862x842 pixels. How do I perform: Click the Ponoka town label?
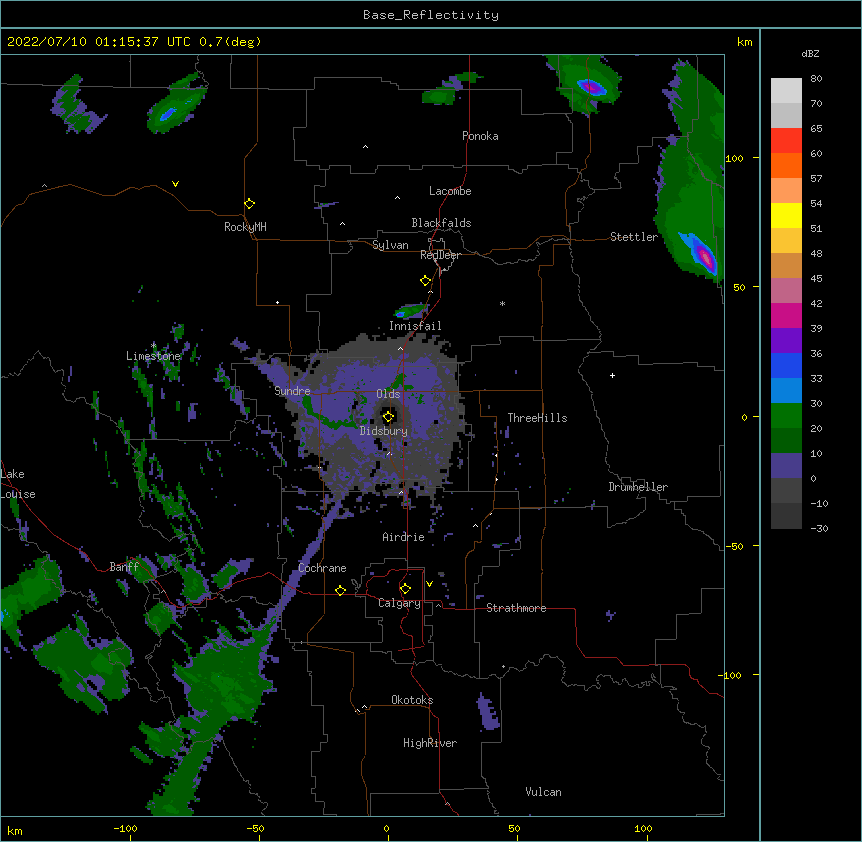pos(480,136)
